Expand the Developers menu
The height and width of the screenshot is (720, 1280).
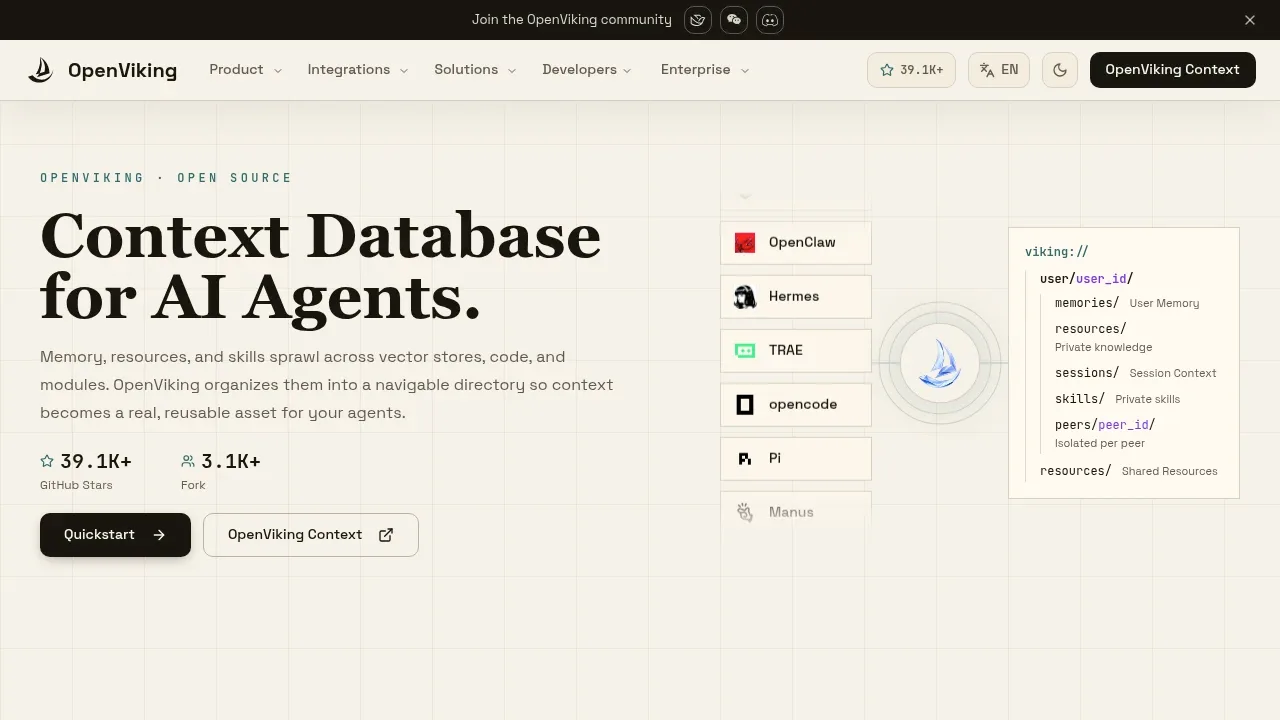tap(587, 70)
